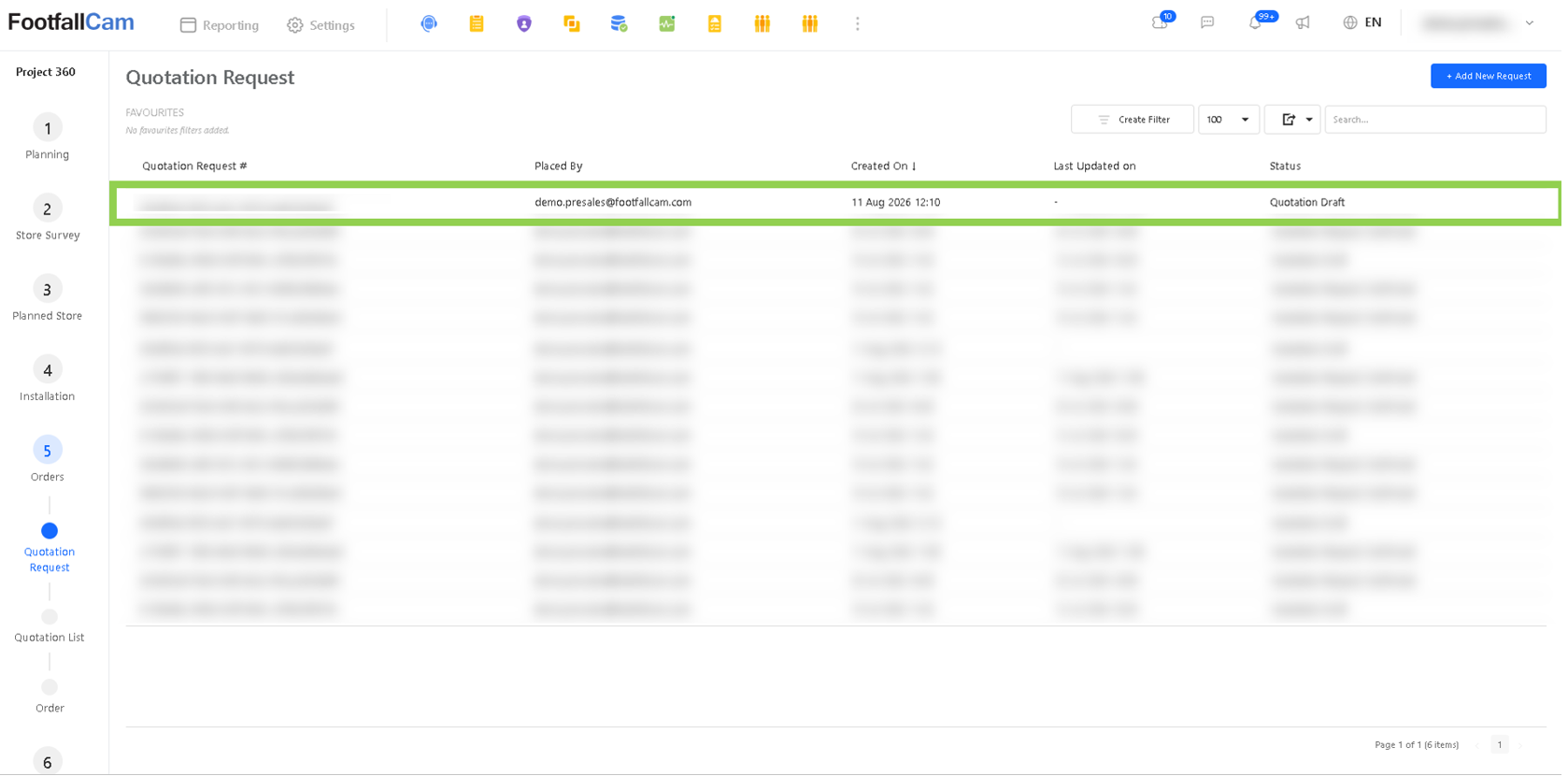1568x776 pixels.
Task: Select pagination page 1
Action: pyautogui.click(x=1500, y=745)
